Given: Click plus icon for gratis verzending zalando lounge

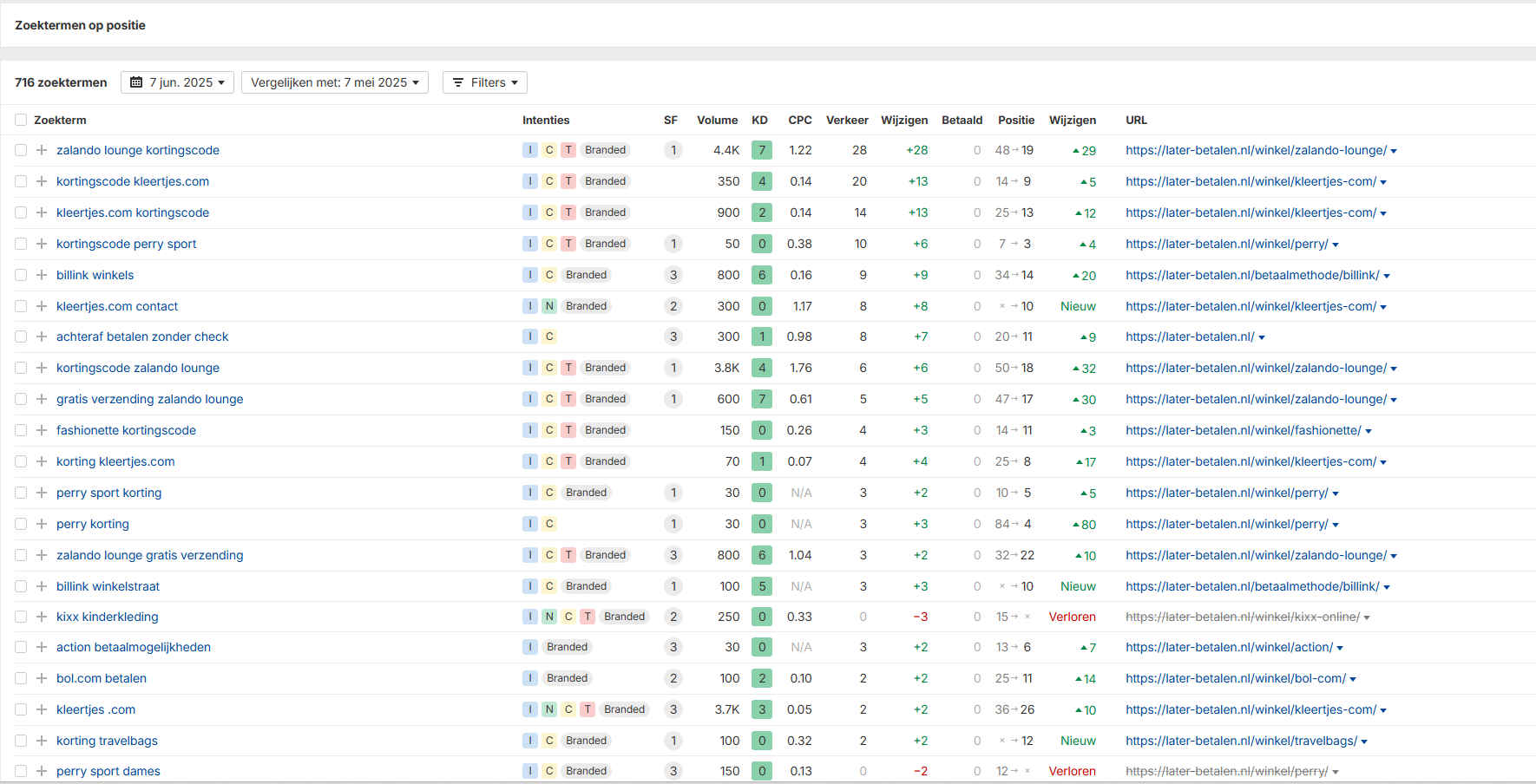Looking at the screenshot, I should (42, 399).
